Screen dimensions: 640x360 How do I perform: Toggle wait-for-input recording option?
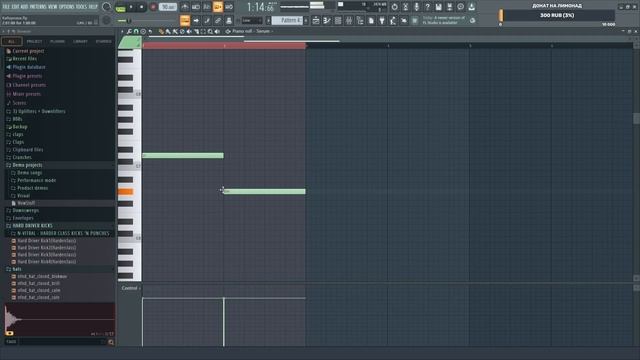point(196,7)
